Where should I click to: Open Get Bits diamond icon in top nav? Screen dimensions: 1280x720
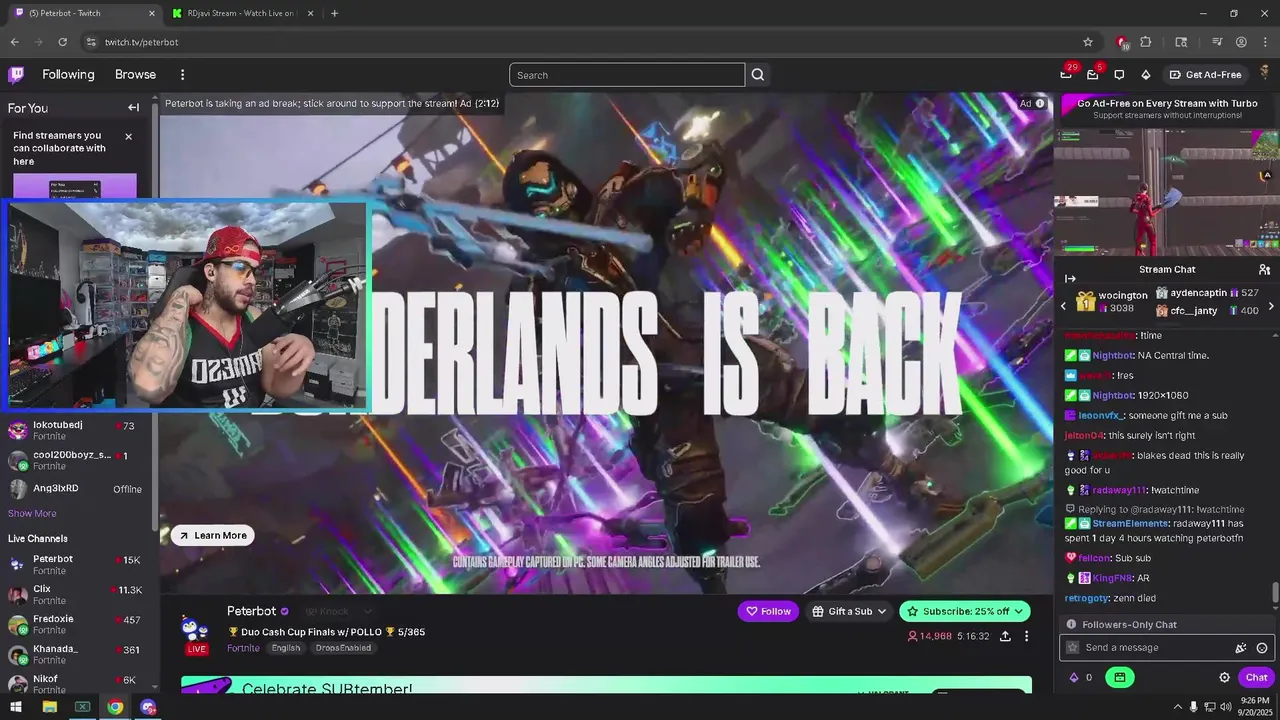pos(1146,75)
